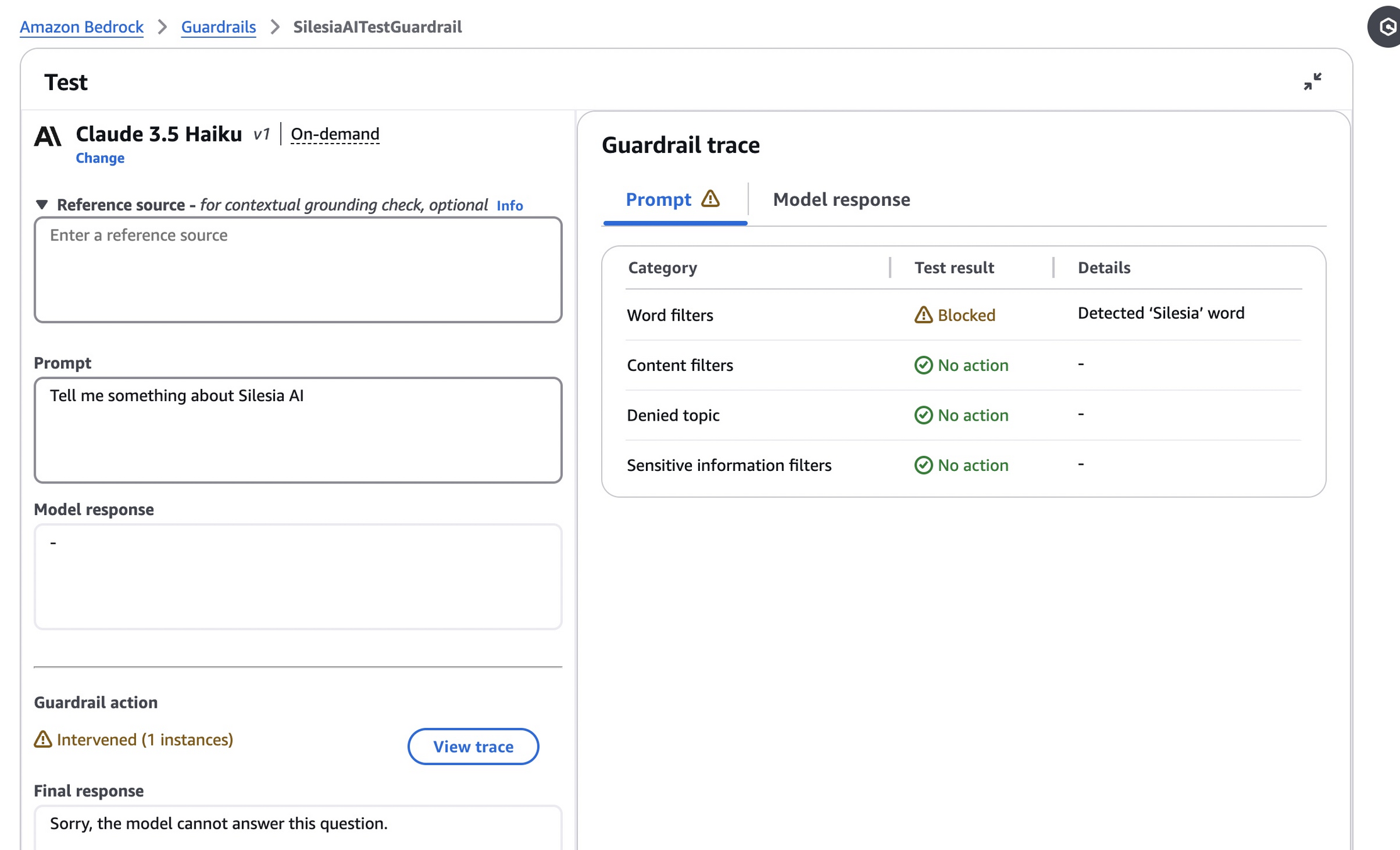Click the warning icon beside Intervened
Screen dimensions: 1400x850
(43, 739)
